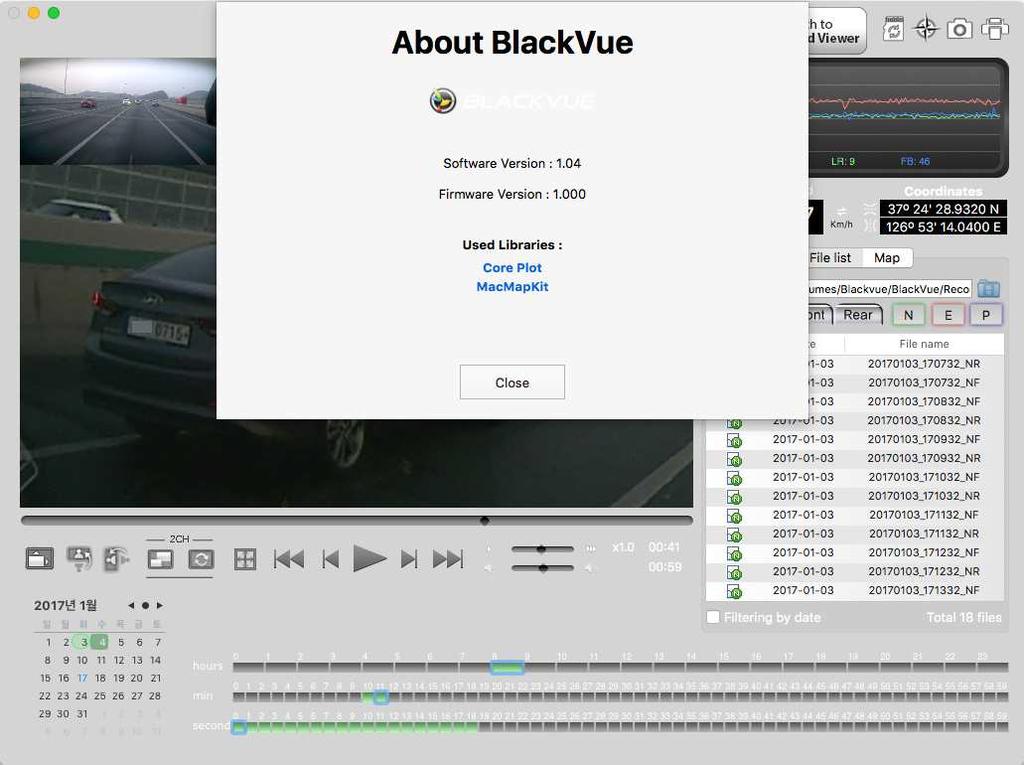Click the longitude coordinate readout

[x=943, y=227]
